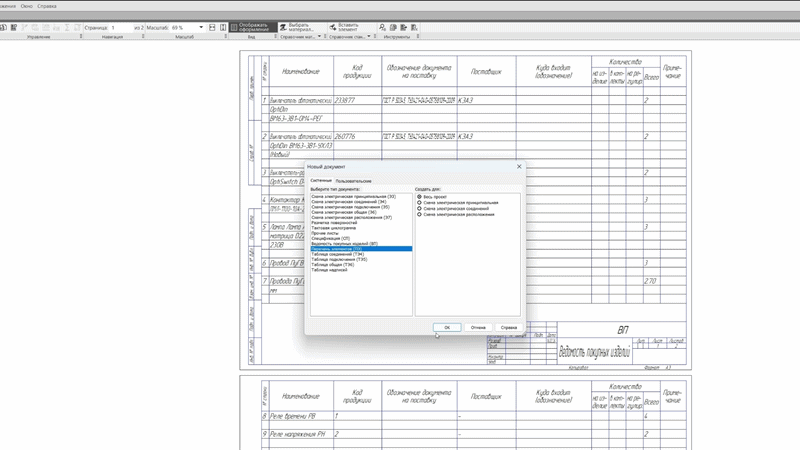Click the second icon in Управление group

click(14, 28)
